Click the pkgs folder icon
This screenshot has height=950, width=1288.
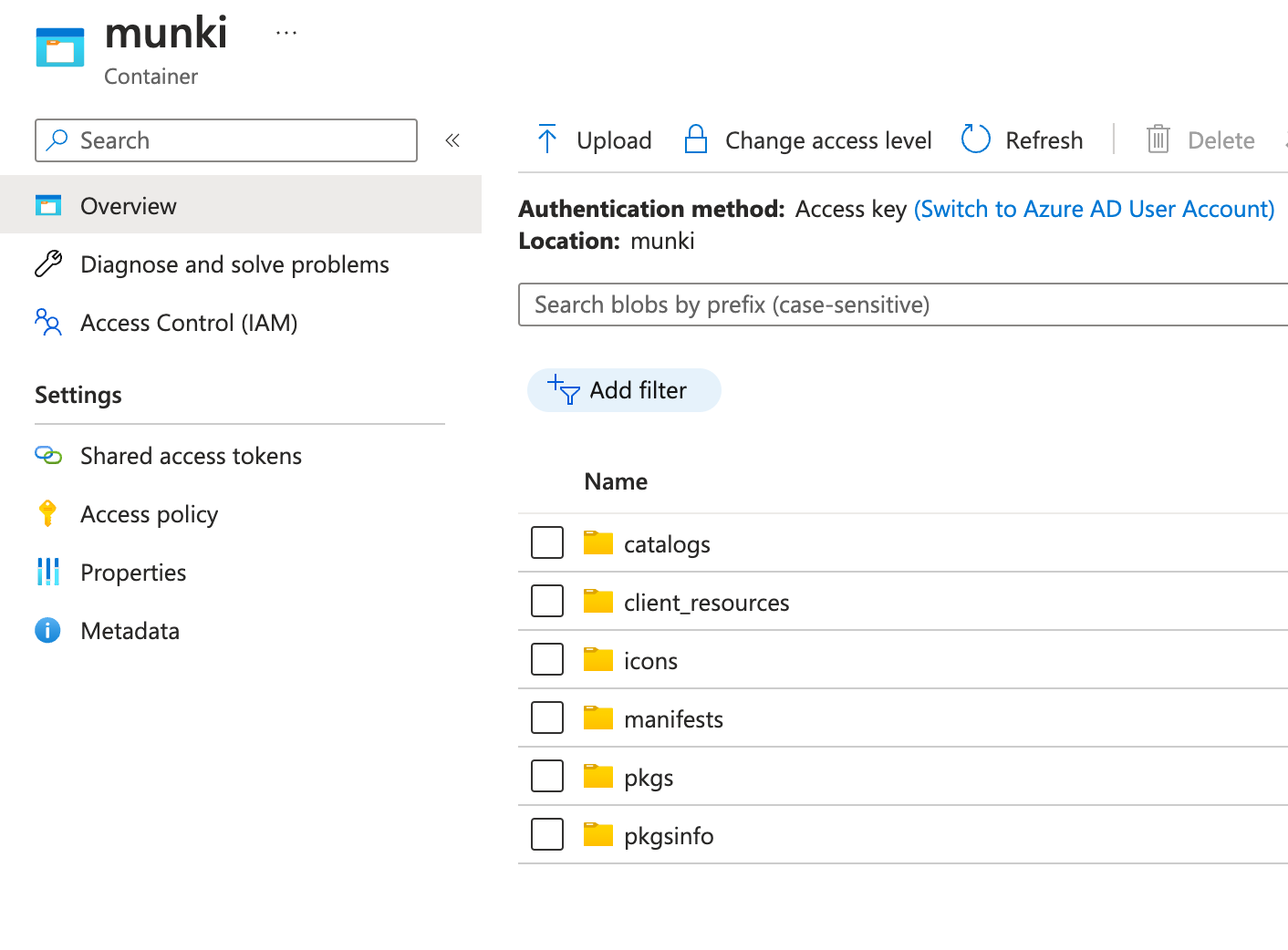(598, 777)
